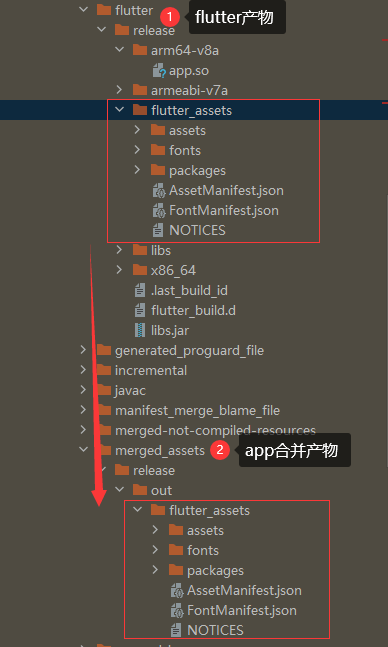Select the out folder name

[x=161, y=491]
